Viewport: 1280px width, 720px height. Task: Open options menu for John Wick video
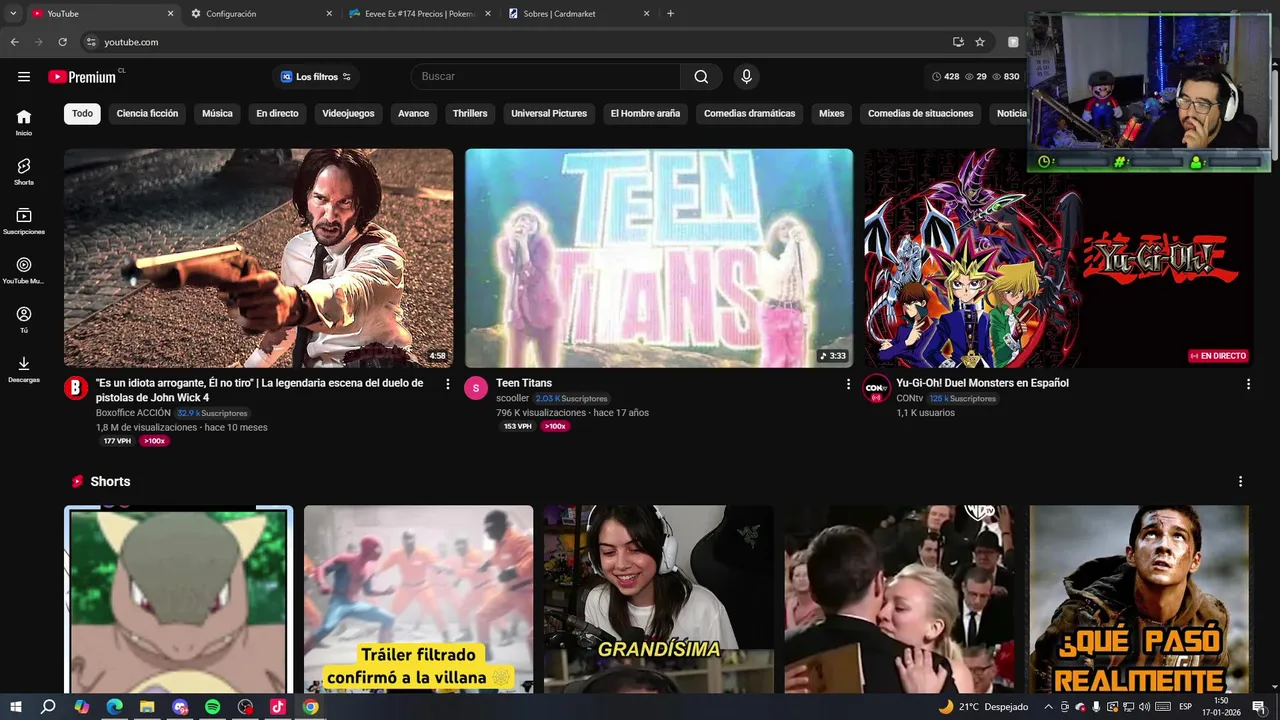tap(448, 384)
